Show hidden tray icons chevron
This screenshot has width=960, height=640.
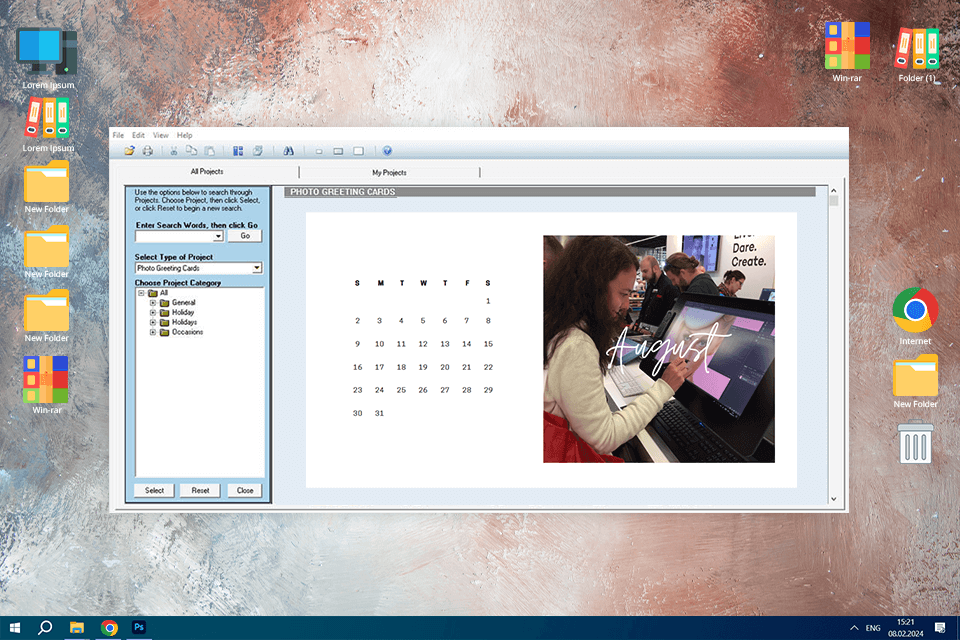pyautogui.click(x=854, y=628)
